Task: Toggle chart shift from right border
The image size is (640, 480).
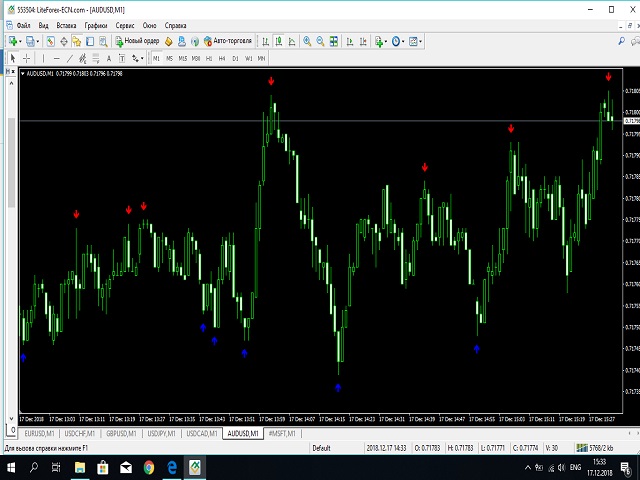Action: pyautogui.click(x=363, y=41)
